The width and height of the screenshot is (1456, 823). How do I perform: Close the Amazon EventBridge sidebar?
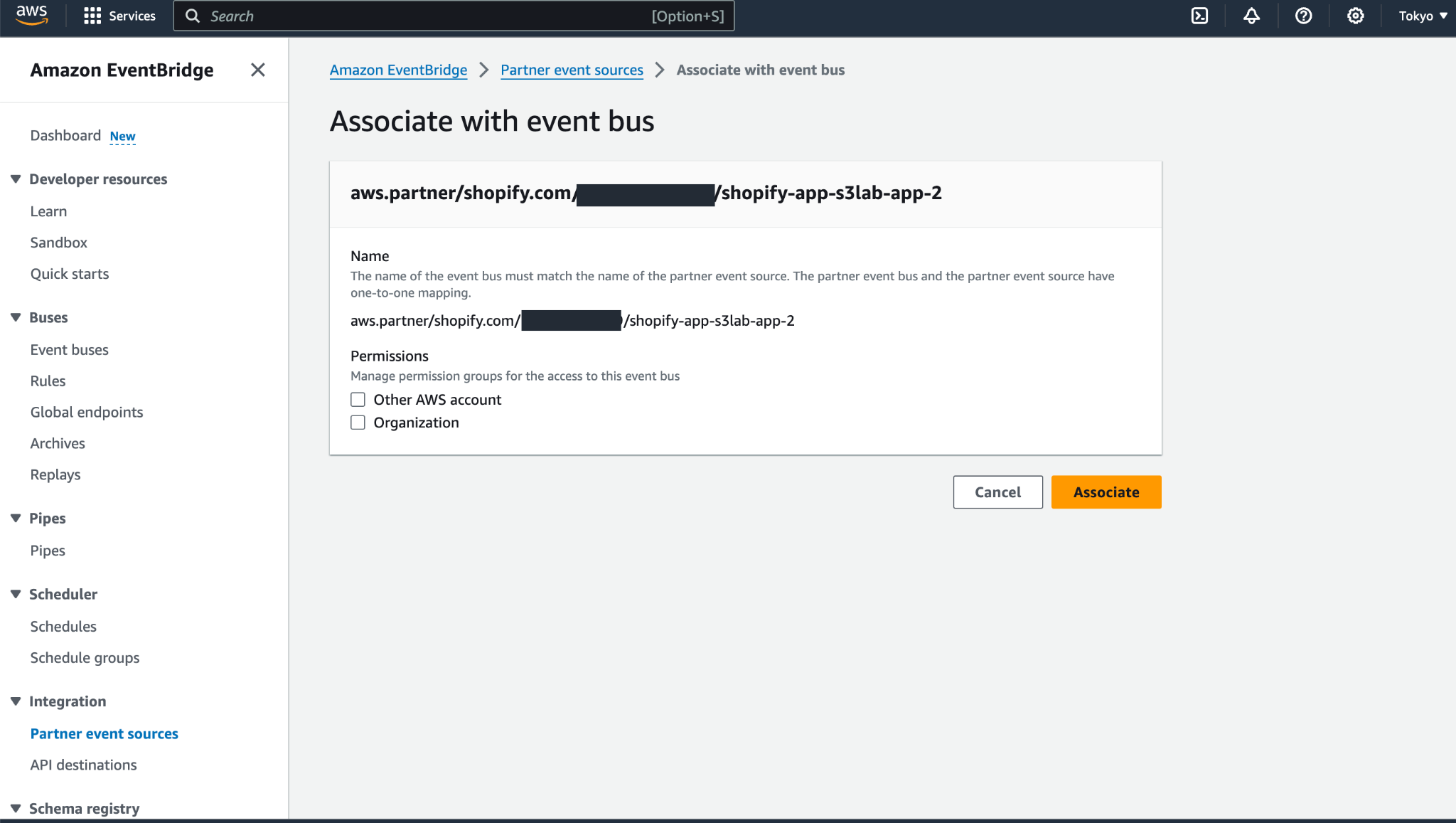pos(258,70)
